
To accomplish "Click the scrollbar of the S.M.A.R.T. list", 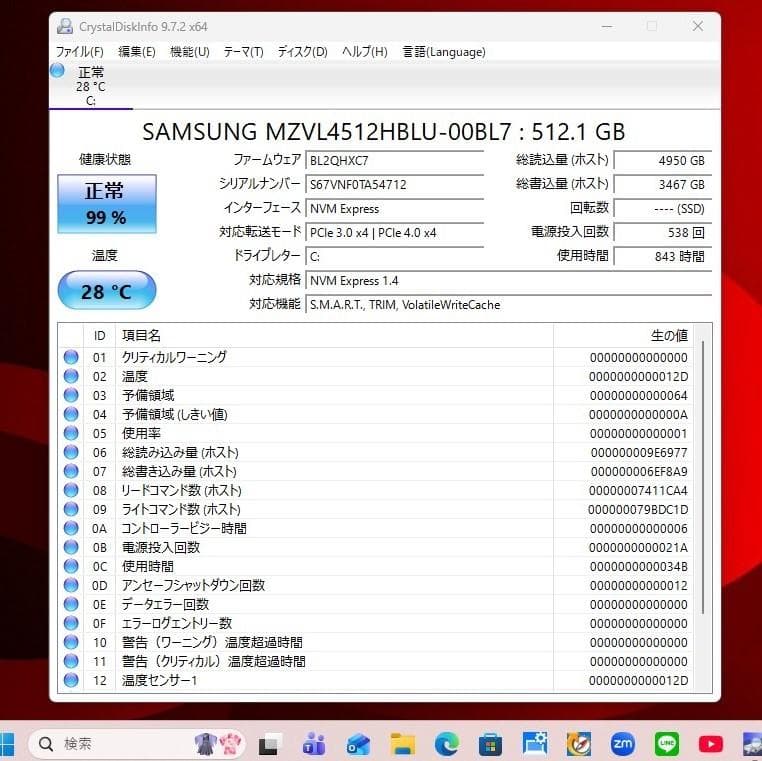I will (703, 477).
